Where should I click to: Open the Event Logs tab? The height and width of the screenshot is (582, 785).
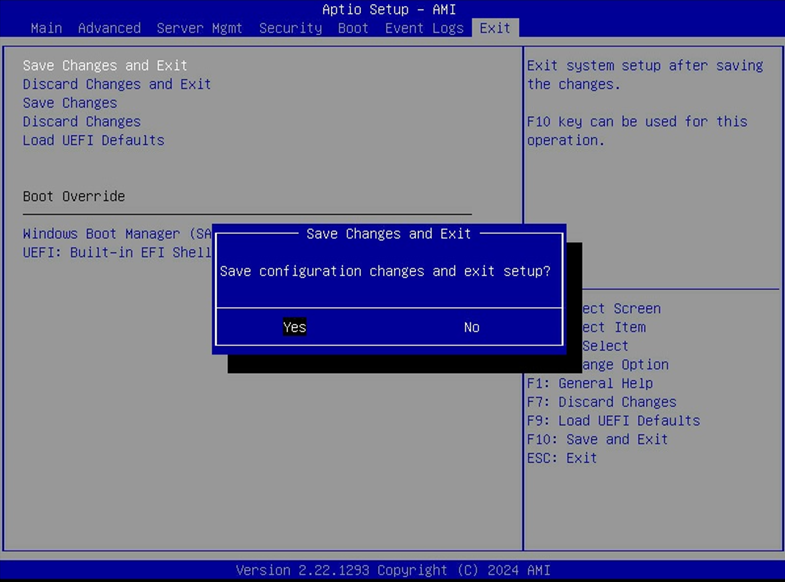click(x=424, y=28)
